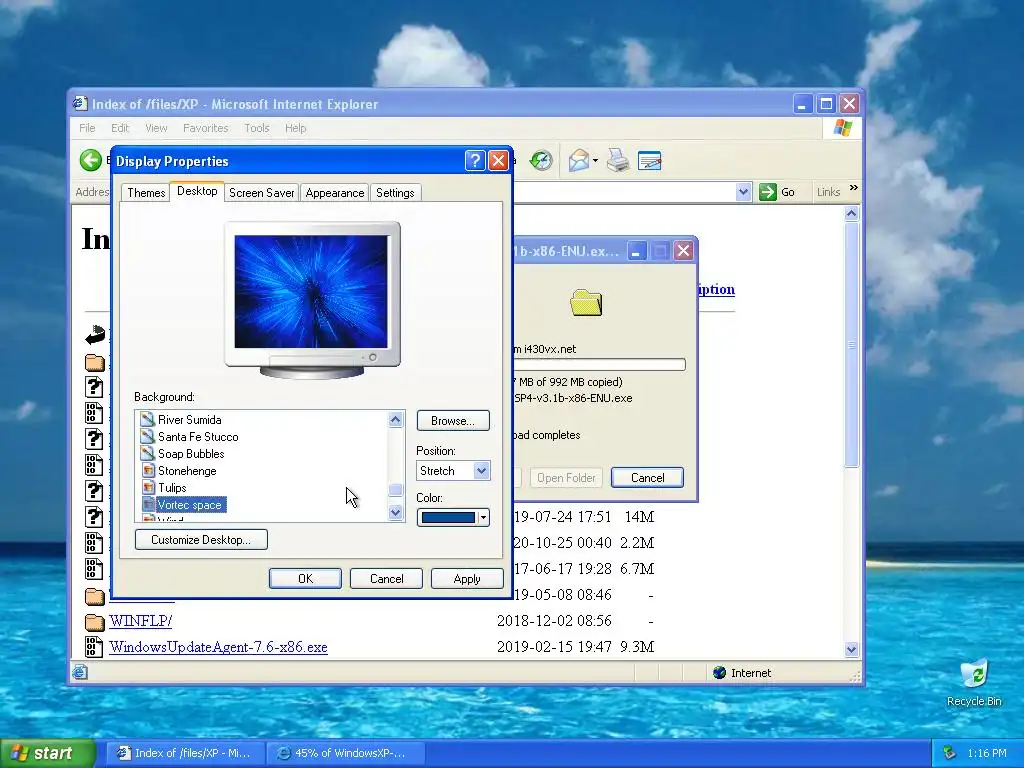Click the green Go arrow button

coord(768,192)
